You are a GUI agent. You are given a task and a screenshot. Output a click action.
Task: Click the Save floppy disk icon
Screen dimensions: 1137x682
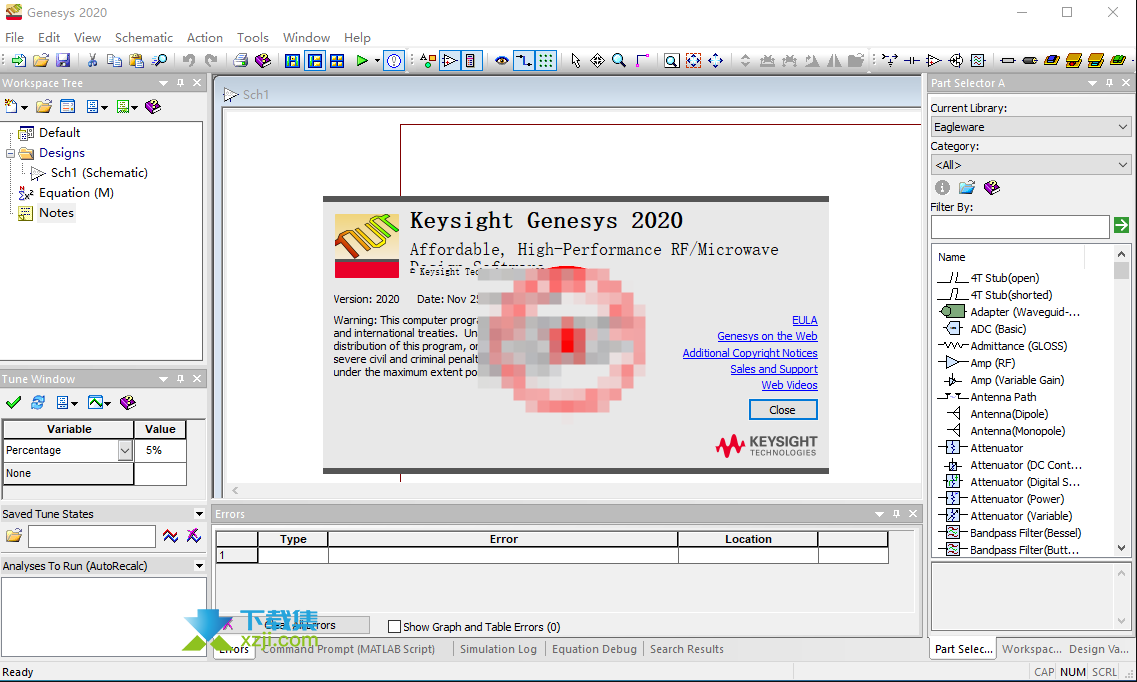coord(63,61)
